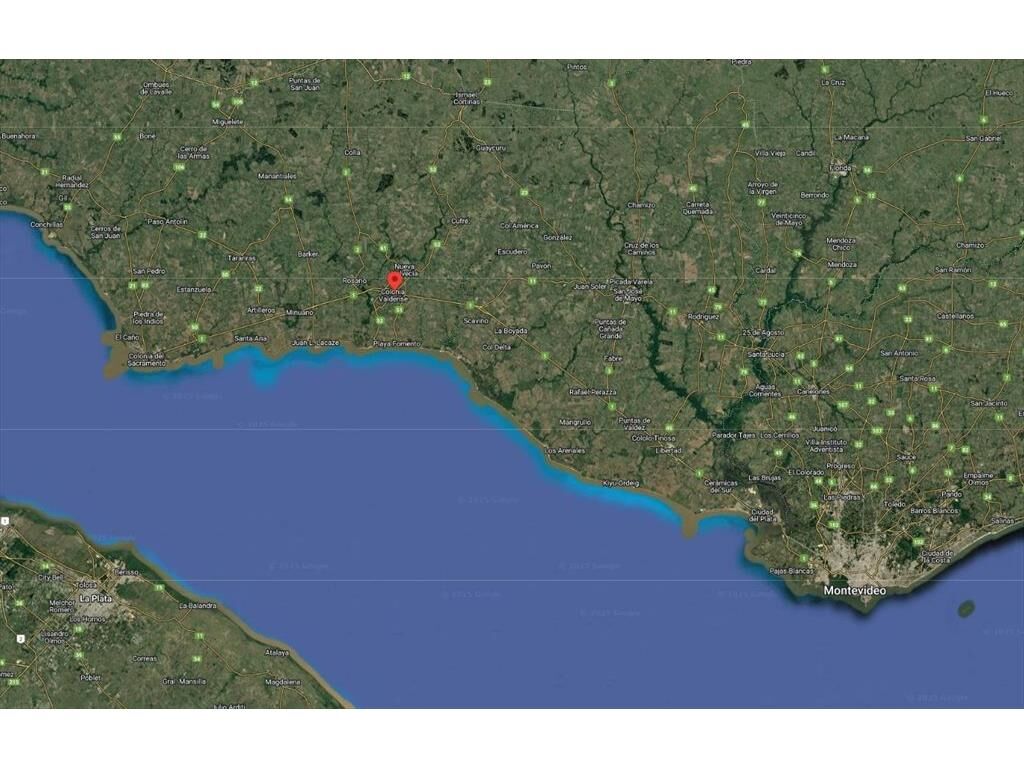Click the white route 2 shield near La Plata
Screen dimensions: 1024x768
coord(21,639)
